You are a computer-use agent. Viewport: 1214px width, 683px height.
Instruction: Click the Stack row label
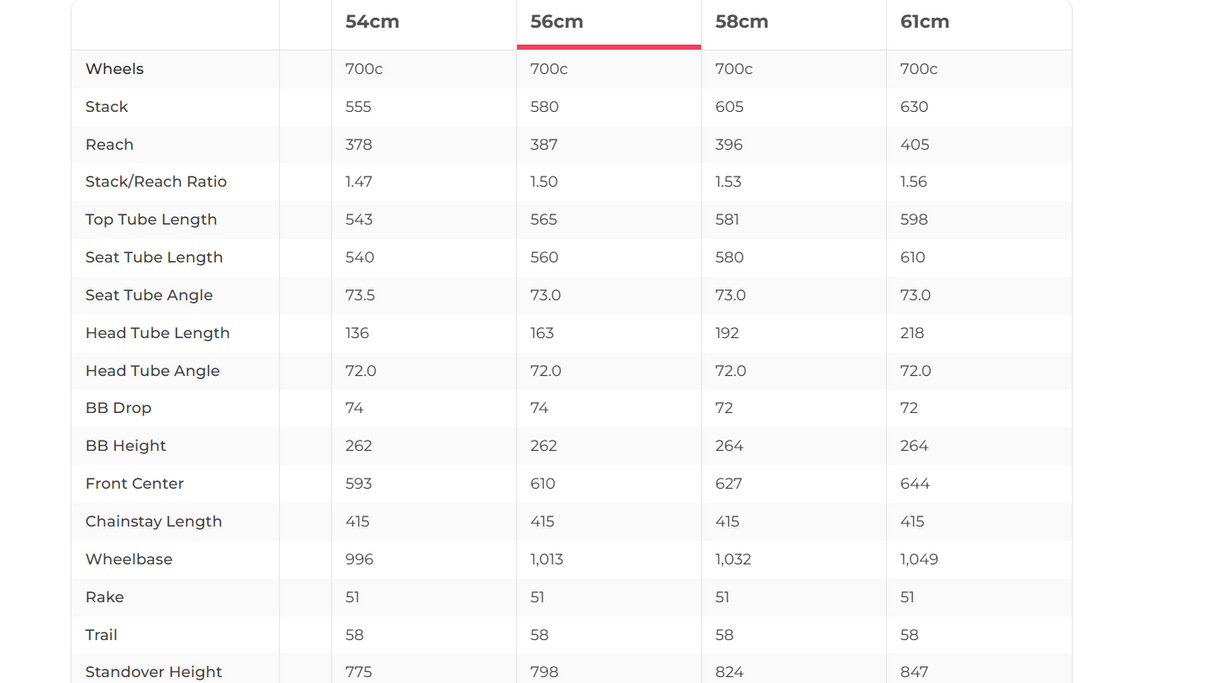pos(107,107)
